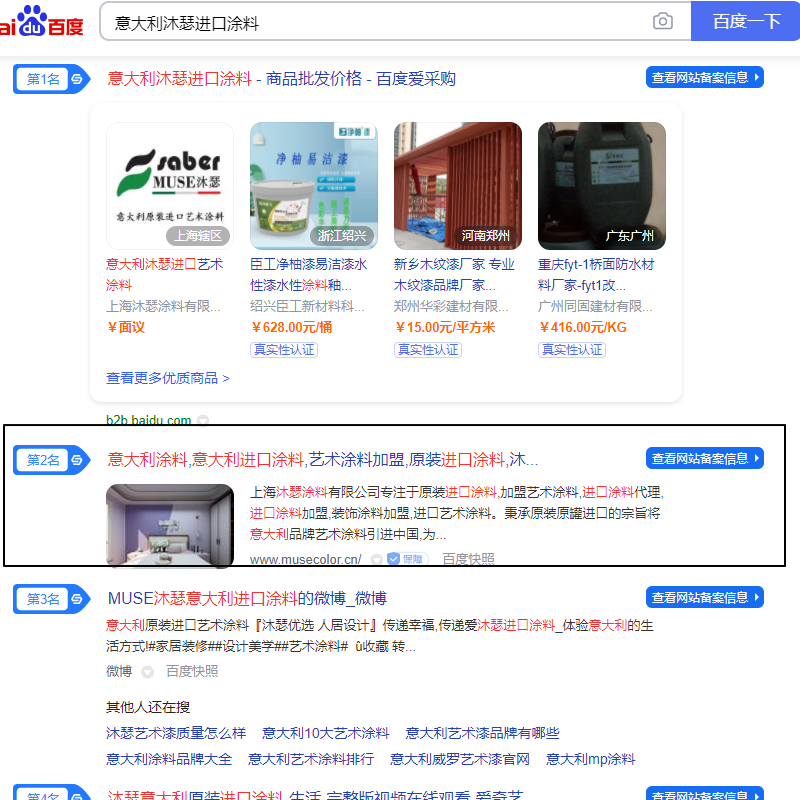Image resolution: width=800 pixels, height=800 pixels.
Task: Search related term 意大利涂料品牌大全
Action: point(169,759)
